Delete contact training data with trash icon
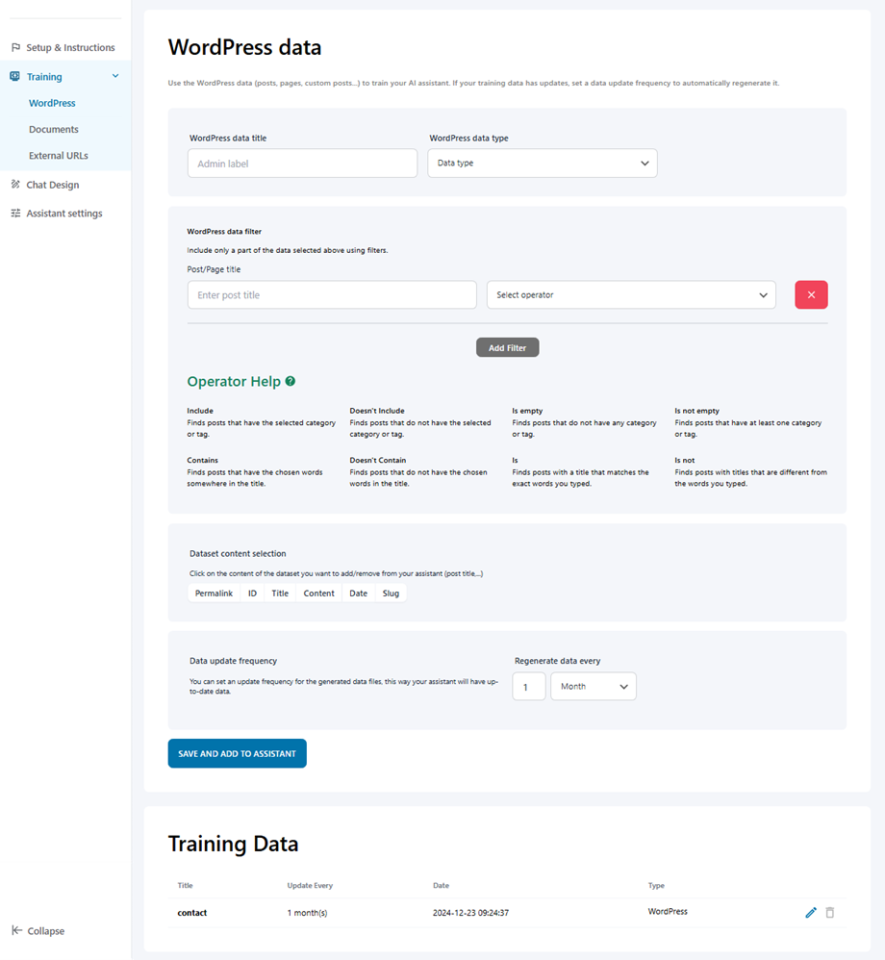This screenshot has height=960, width=885. (x=830, y=913)
